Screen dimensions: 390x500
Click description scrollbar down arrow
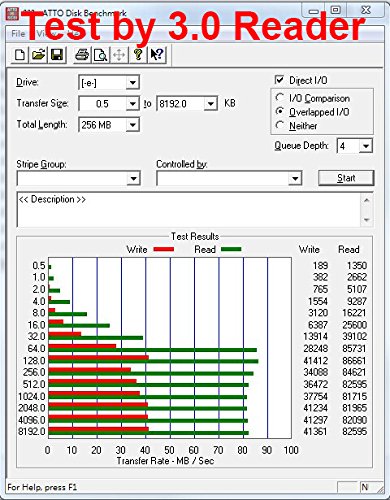367,220
